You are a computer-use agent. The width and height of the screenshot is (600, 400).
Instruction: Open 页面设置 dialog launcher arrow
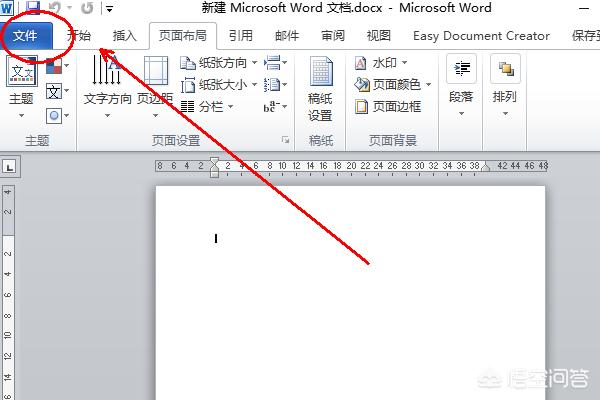(285, 140)
